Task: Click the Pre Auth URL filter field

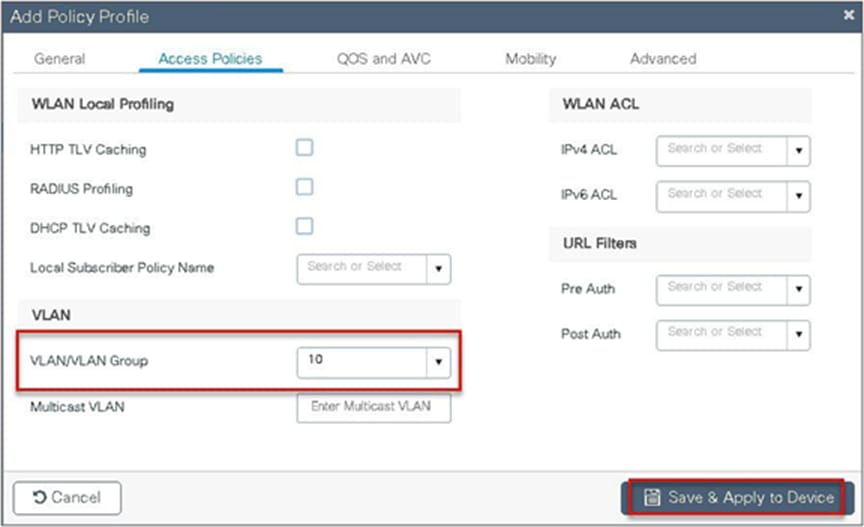Action: click(x=721, y=290)
